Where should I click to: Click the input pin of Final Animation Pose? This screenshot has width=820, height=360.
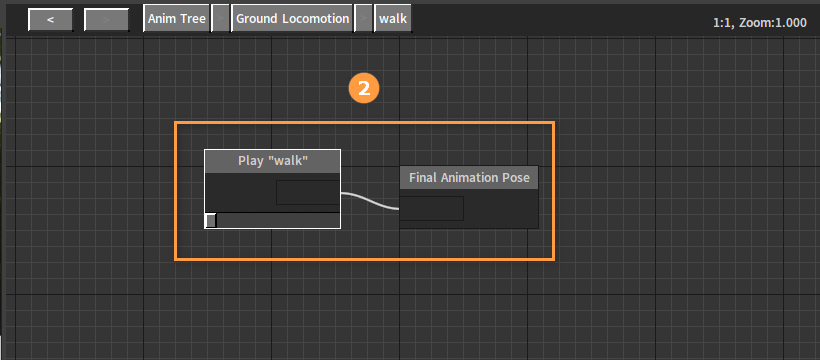coord(432,208)
